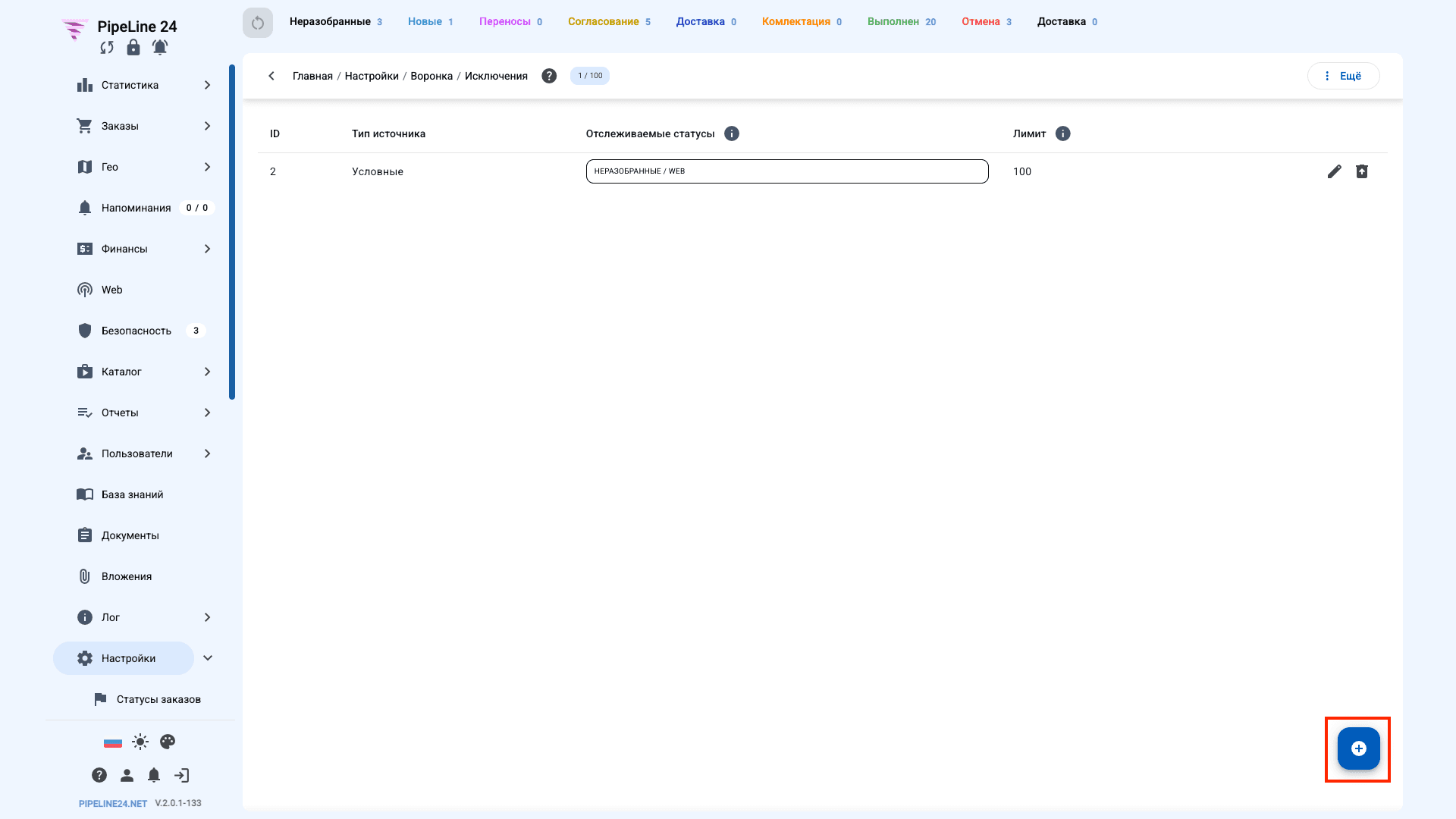
Task: Expand the Статистика menu
Action: tap(207, 85)
